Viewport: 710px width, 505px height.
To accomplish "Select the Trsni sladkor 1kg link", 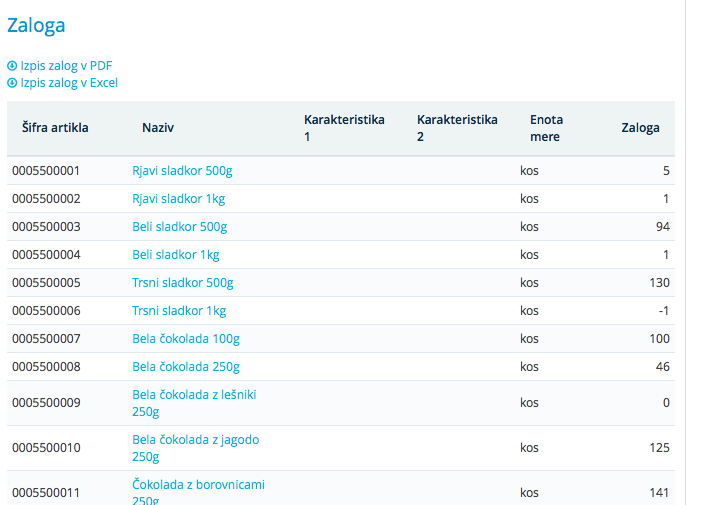I will pyautogui.click(x=179, y=311).
